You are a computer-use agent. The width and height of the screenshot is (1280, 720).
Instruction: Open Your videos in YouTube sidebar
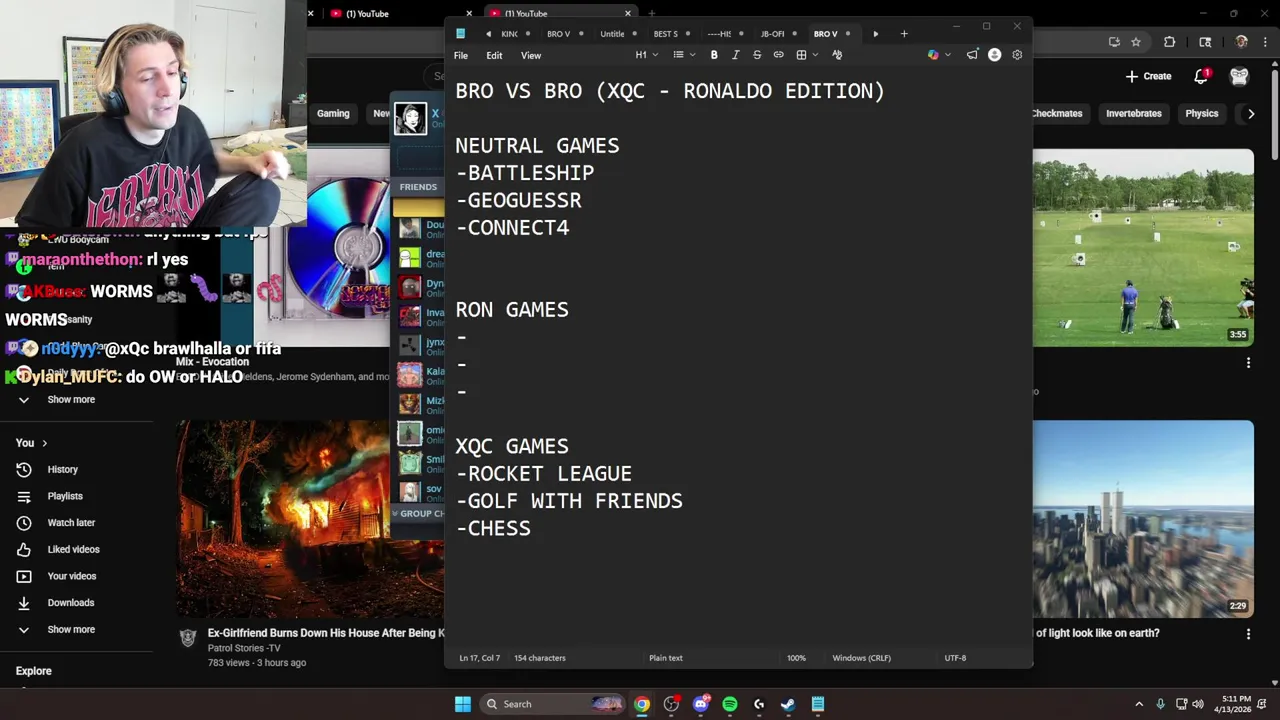click(72, 576)
